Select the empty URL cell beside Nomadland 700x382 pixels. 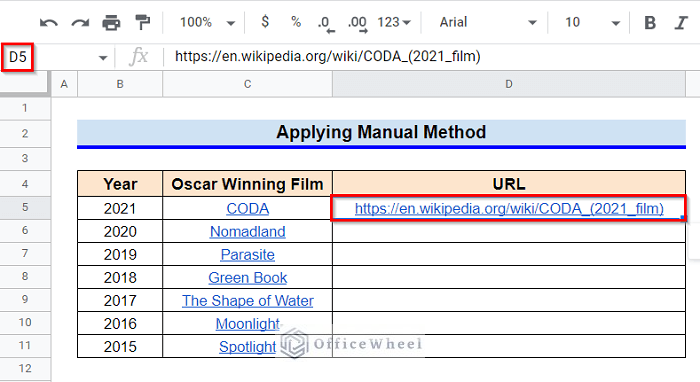[x=509, y=232]
